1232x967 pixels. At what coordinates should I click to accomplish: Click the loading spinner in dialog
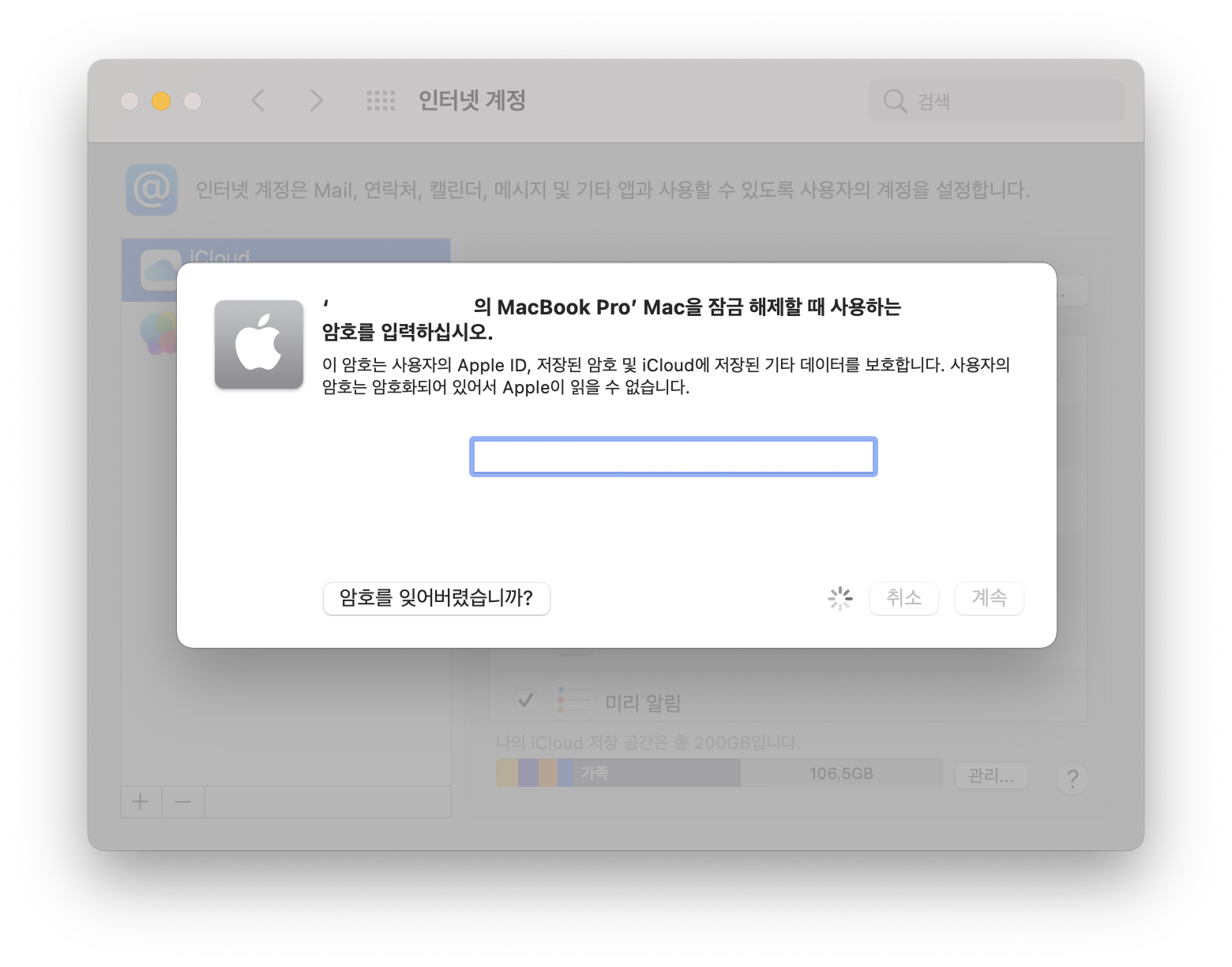(840, 598)
